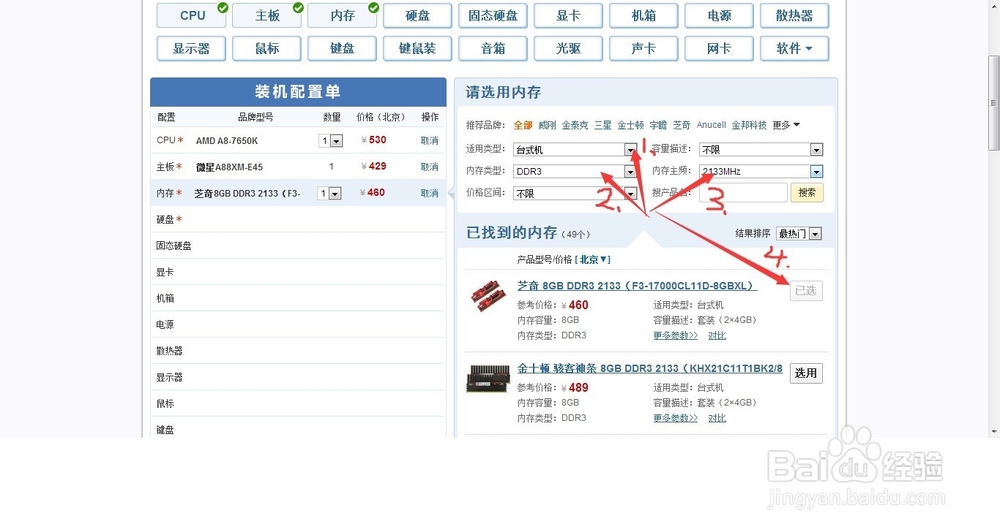Click the 搜索 search button
This screenshot has width=1000, height=532.
coord(807,193)
